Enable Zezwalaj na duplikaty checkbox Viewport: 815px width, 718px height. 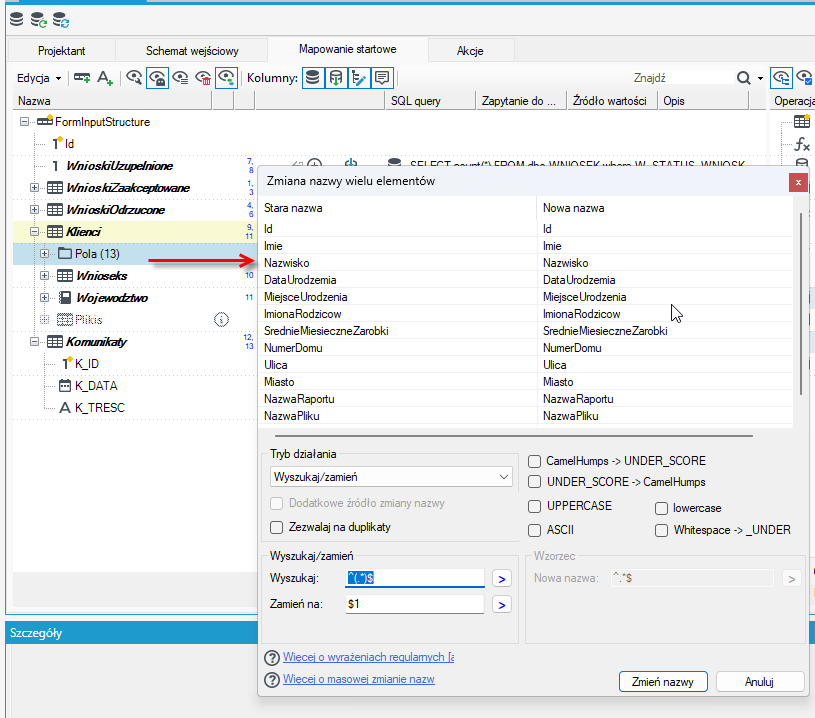coord(277,527)
